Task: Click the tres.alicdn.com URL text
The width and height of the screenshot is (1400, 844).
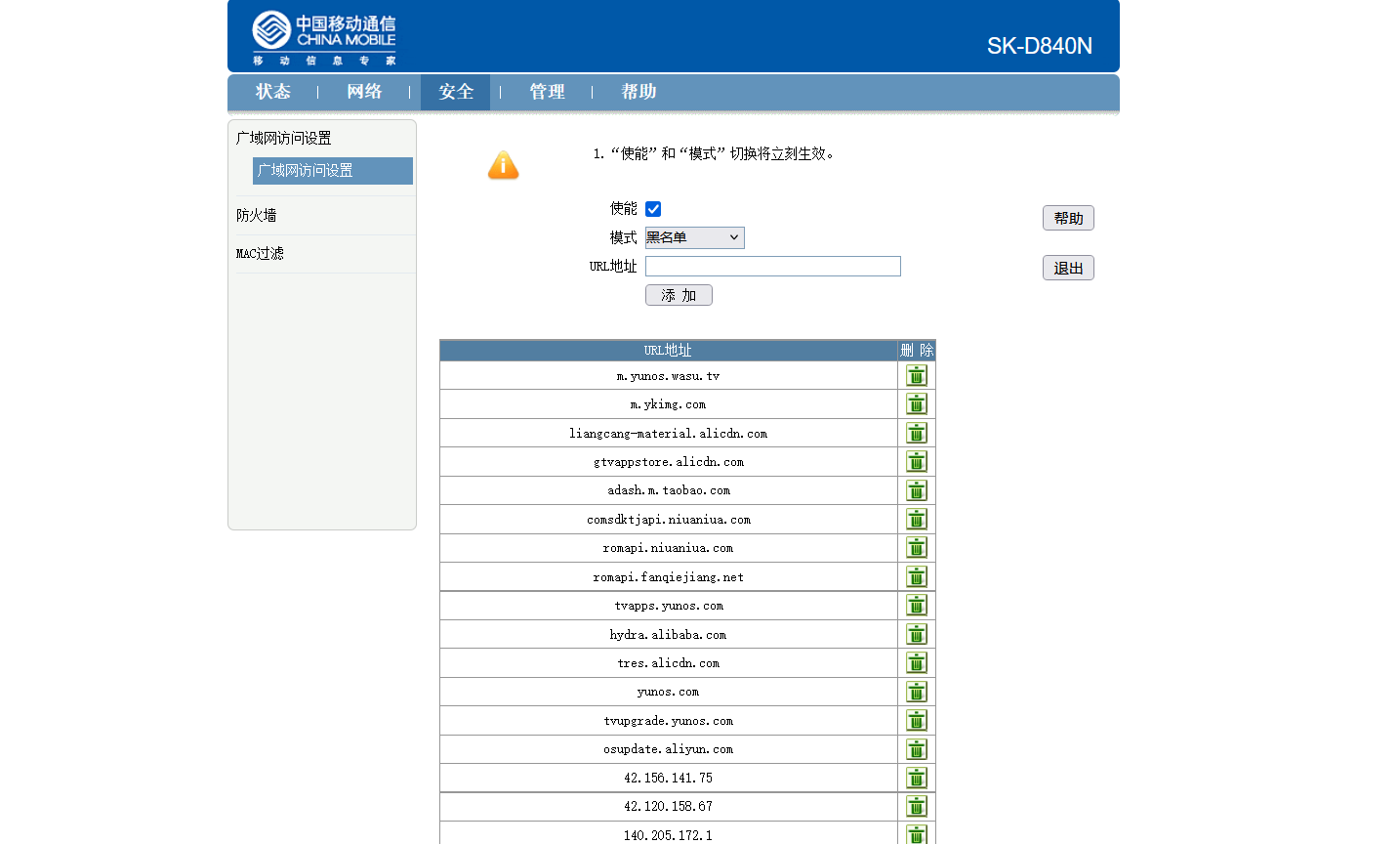Action: coord(668,663)
